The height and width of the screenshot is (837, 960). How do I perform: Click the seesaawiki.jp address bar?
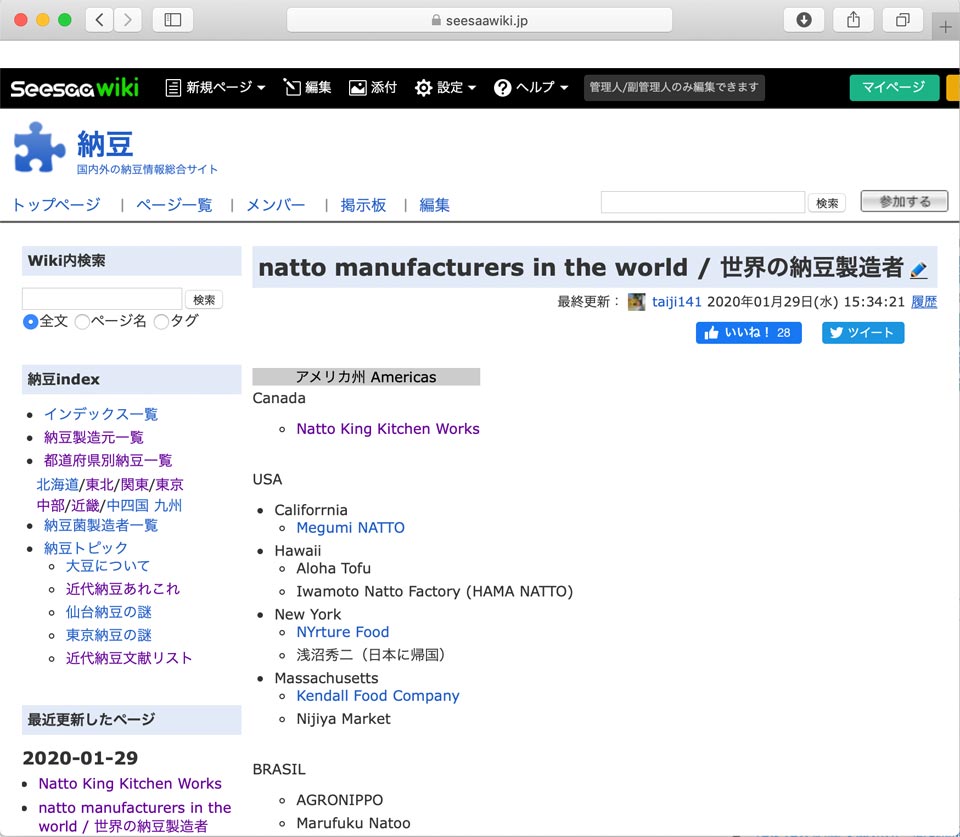tap(479, 20)
